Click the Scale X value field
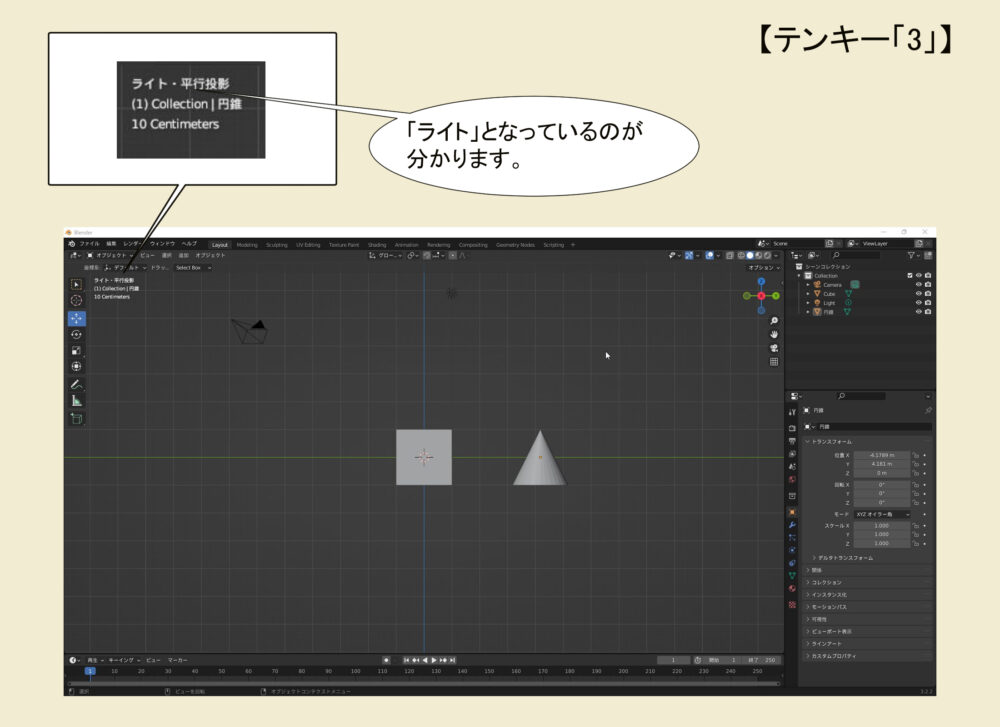This screenshot has height=727, width=1000. click(881, 526)
